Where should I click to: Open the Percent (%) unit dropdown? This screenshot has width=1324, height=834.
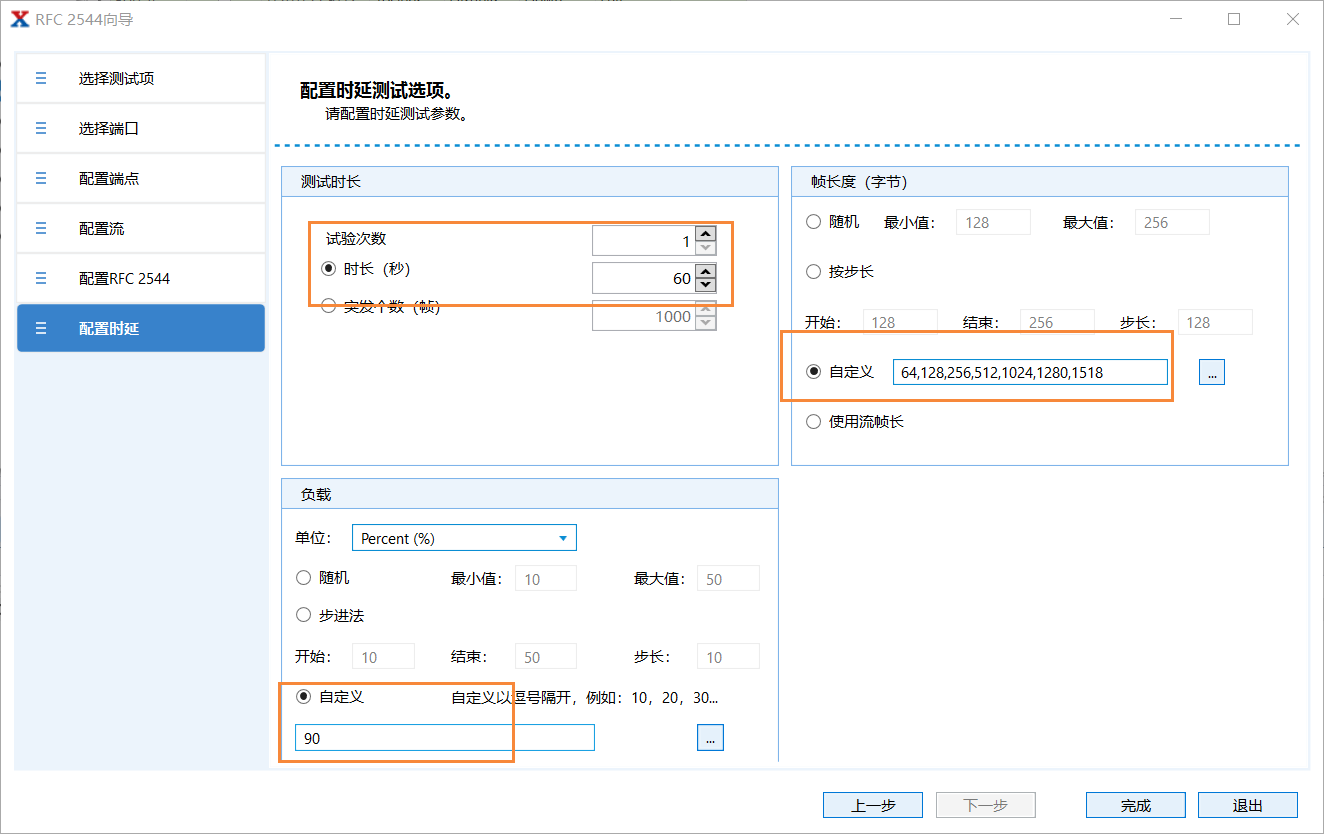click(464, 537)
